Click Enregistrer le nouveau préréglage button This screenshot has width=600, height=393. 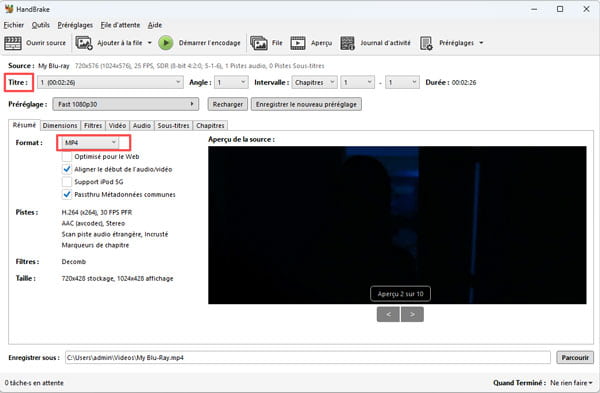306,104
